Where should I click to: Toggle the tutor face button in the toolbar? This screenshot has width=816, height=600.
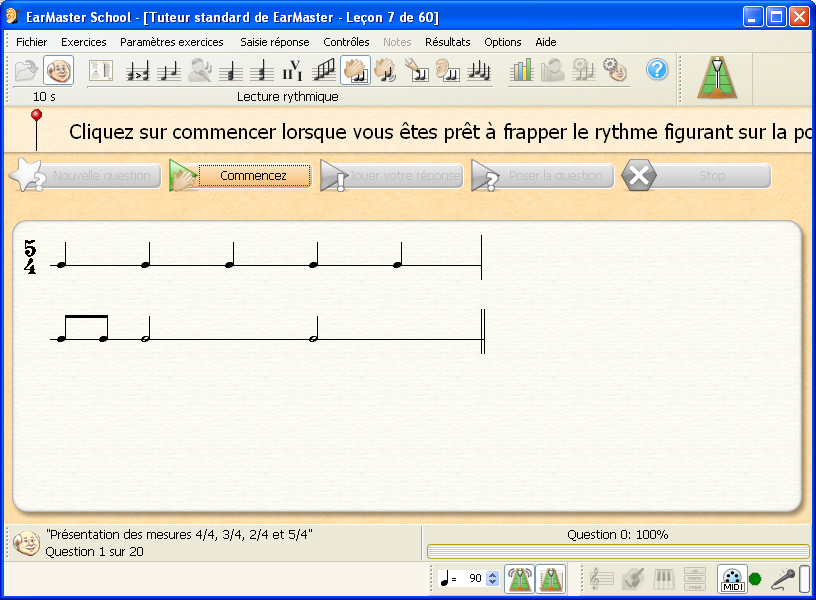tap(58, 70)
